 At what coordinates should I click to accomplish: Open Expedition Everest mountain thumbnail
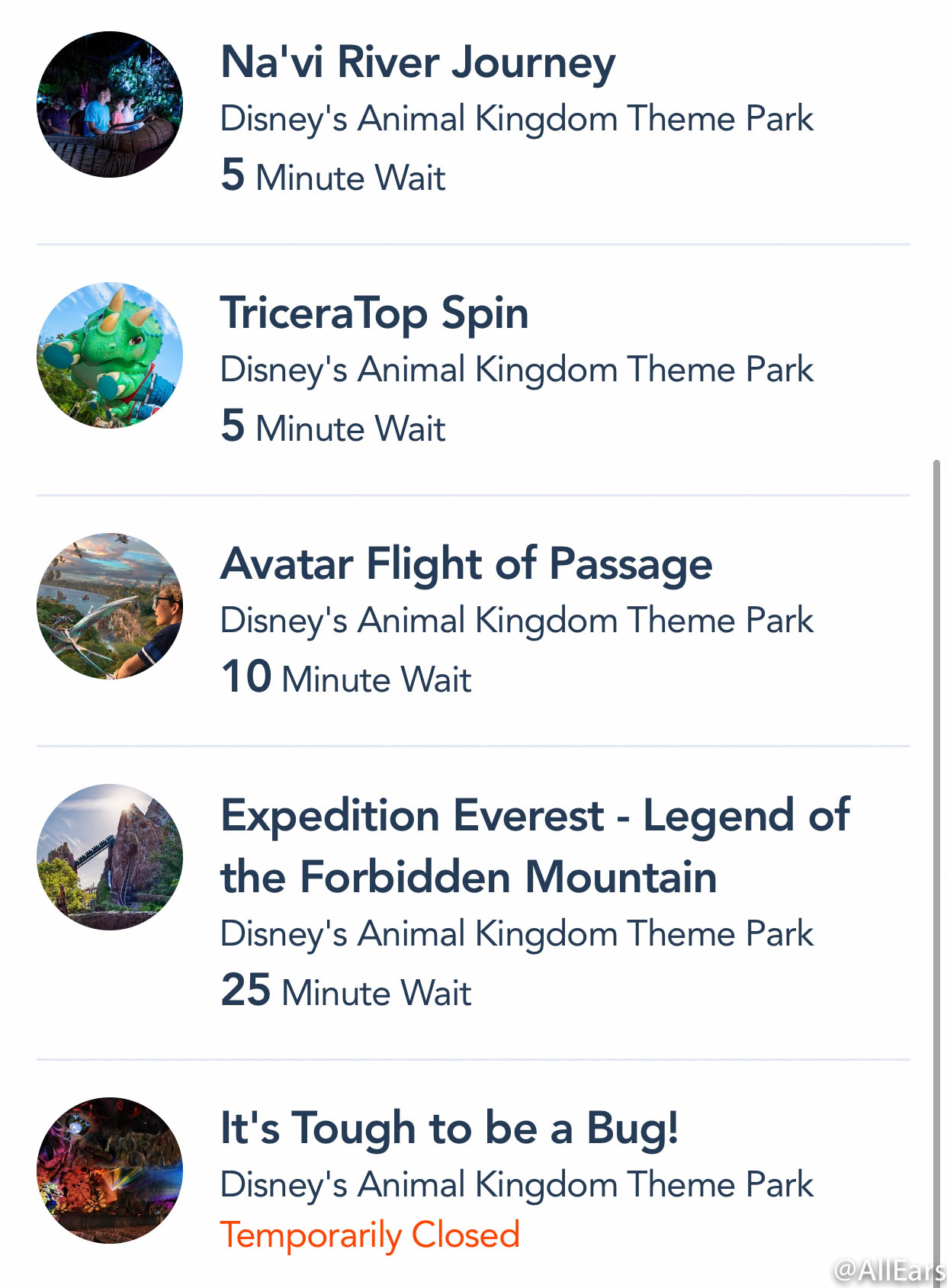tap(110, 857)
